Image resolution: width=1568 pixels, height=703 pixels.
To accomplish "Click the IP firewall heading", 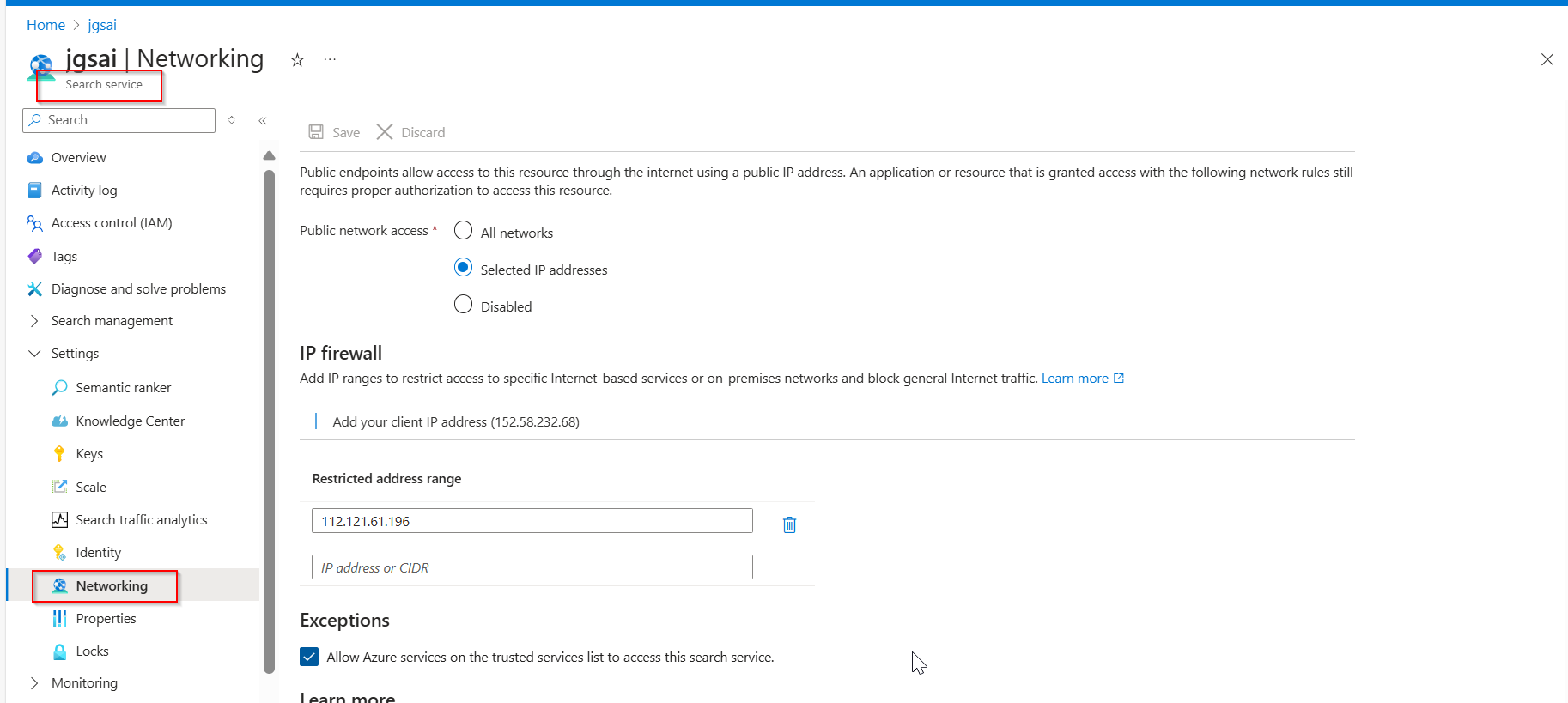I will 341,353.
